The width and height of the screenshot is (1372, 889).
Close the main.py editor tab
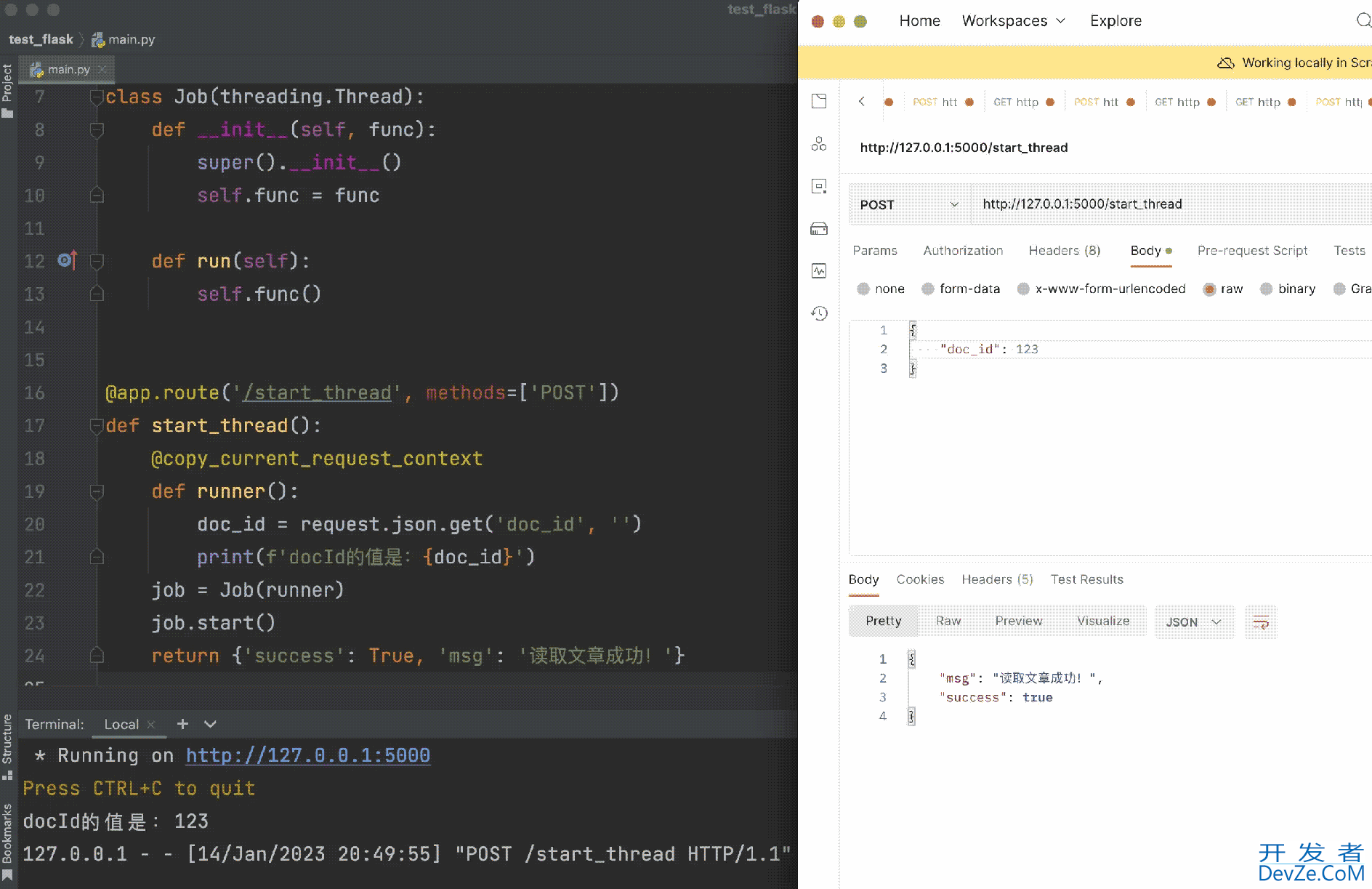click(102, 70)
